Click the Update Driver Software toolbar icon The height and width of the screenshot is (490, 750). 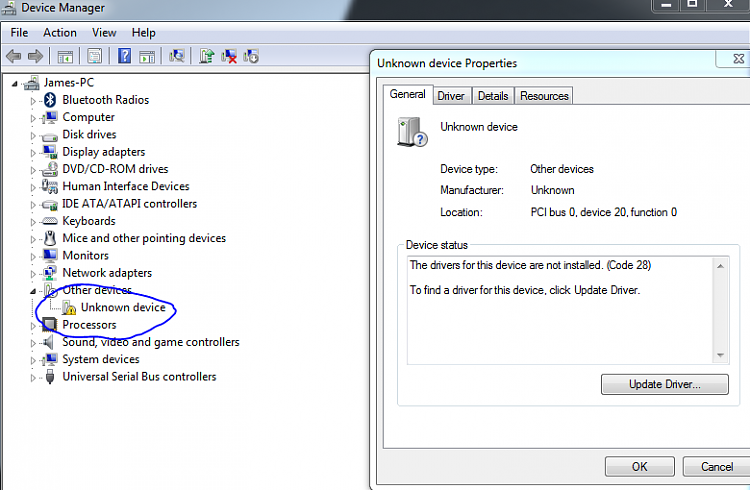pos(207,56)
